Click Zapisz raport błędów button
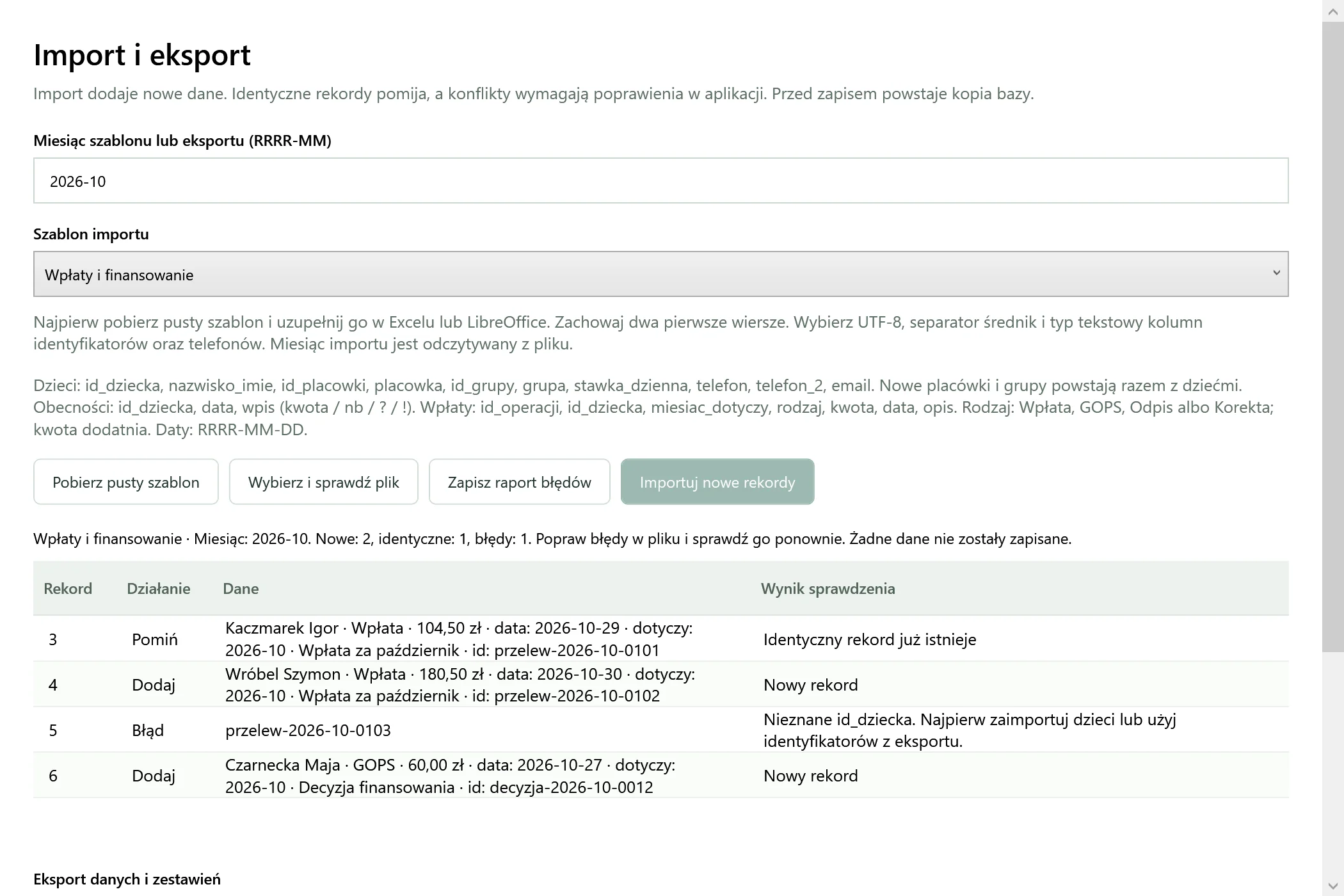The image size is (1344, 896). (520, 482)
